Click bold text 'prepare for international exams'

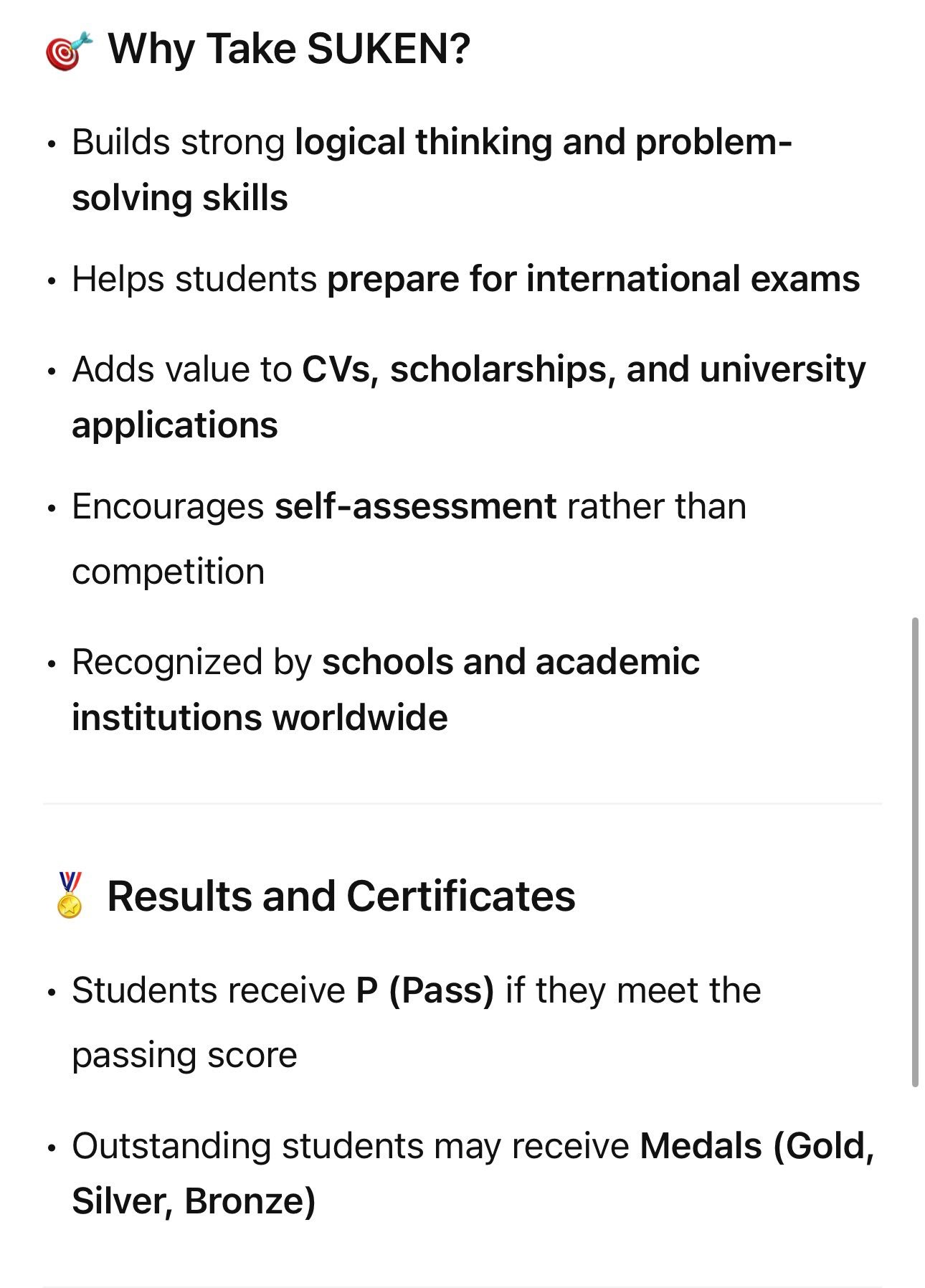pos(593,279)
